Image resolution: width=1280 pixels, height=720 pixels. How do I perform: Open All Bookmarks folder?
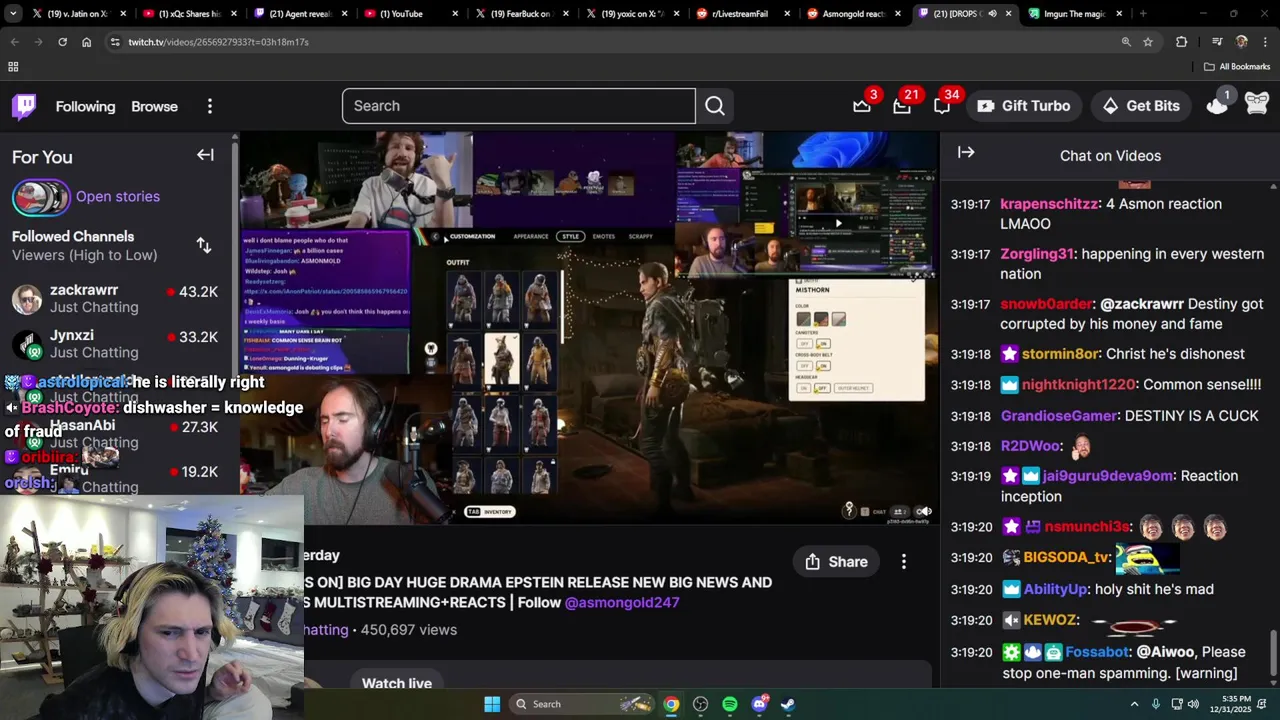click(1237, 67)
